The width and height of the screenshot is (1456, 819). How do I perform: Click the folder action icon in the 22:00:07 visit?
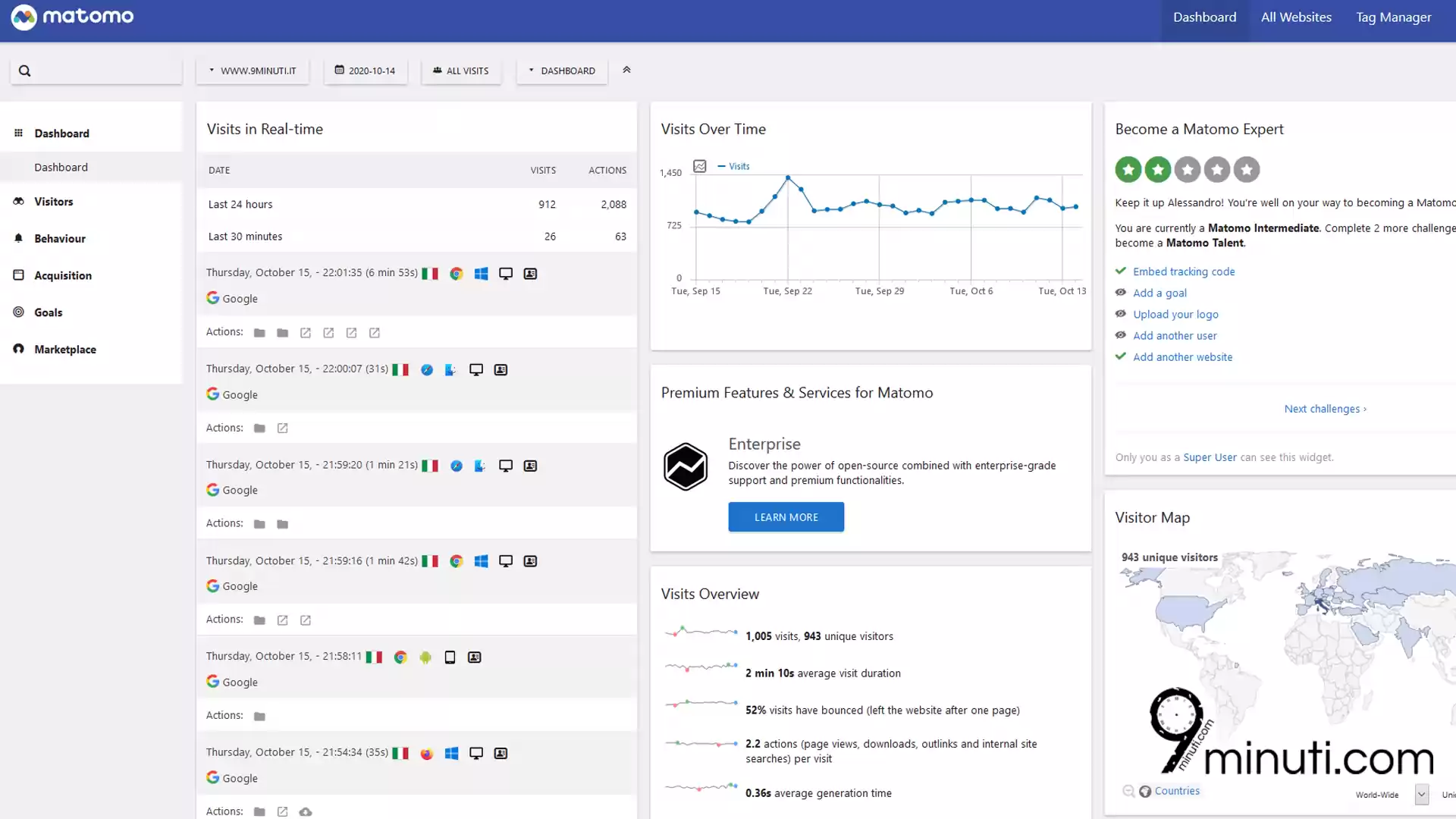[x=259, y=428]
